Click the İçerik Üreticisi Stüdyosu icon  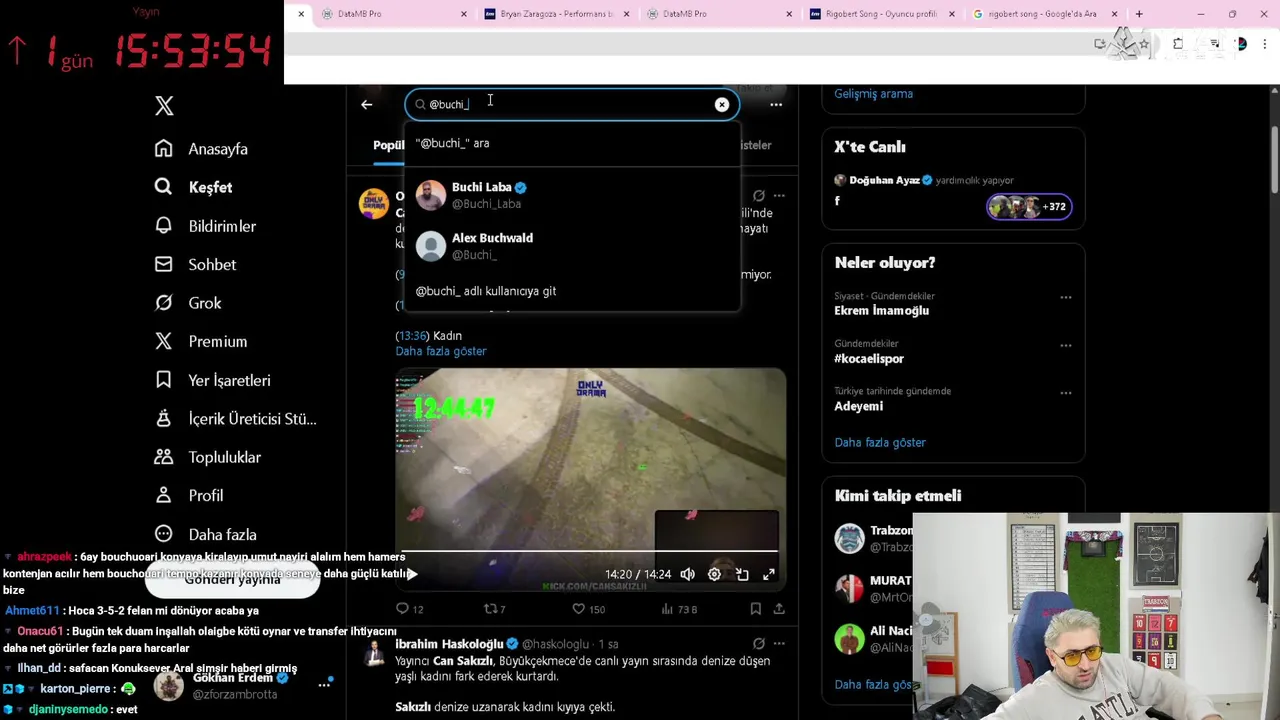point(164,419)
